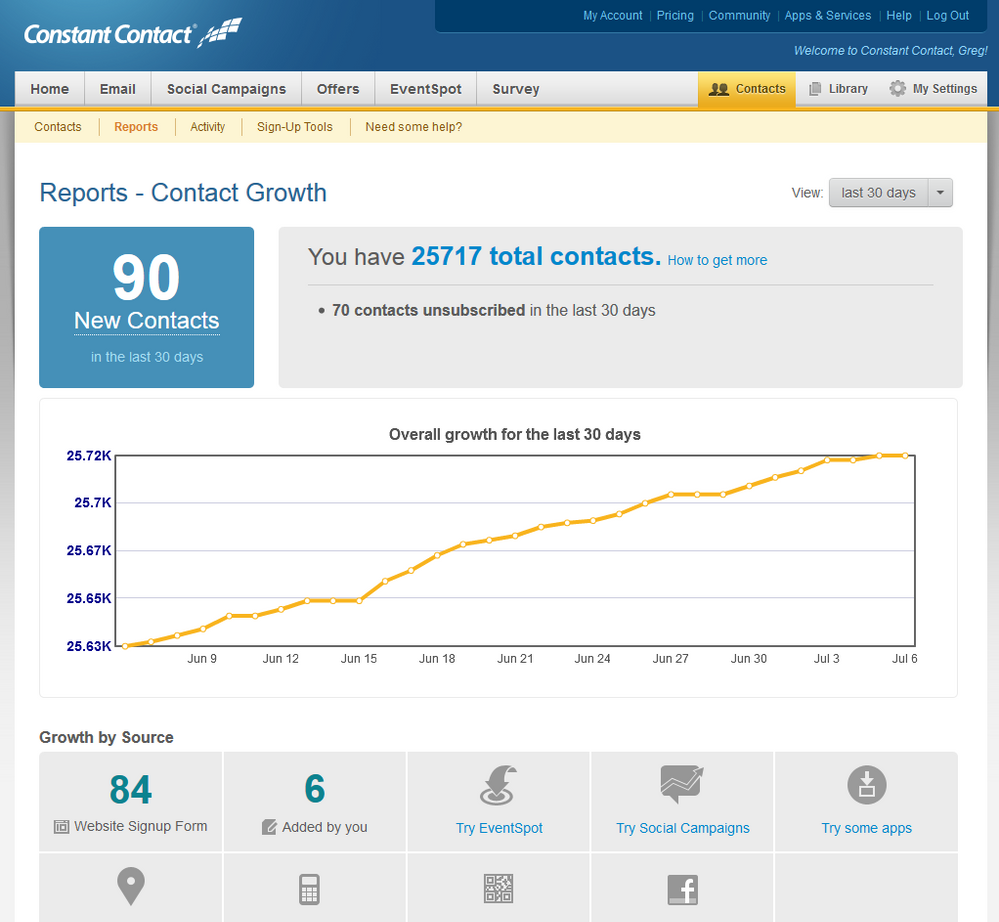
Task: Click the My Settings gear icon
Action: [x=895, y=88]
